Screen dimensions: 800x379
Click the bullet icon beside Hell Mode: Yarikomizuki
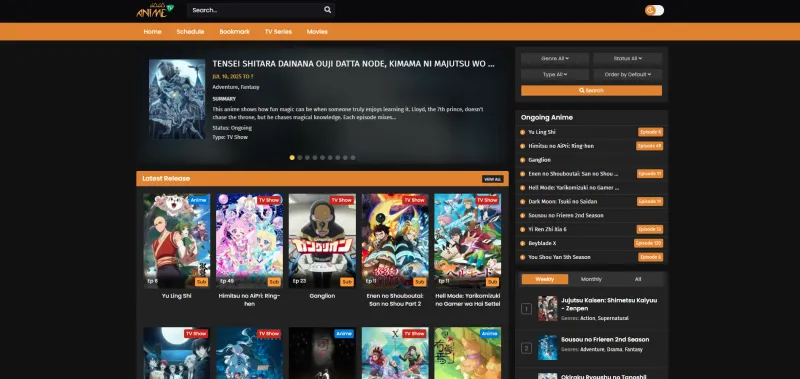pyautogui.click(x=522, y=188)
